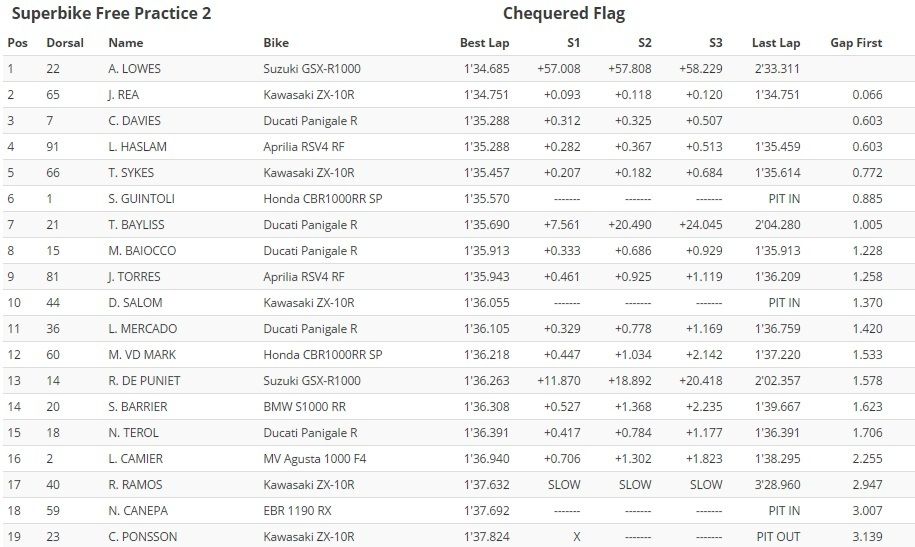Screen dimensions: 915x547
Task: Click the Chequered Flag status heading
Action: point(564,13)
